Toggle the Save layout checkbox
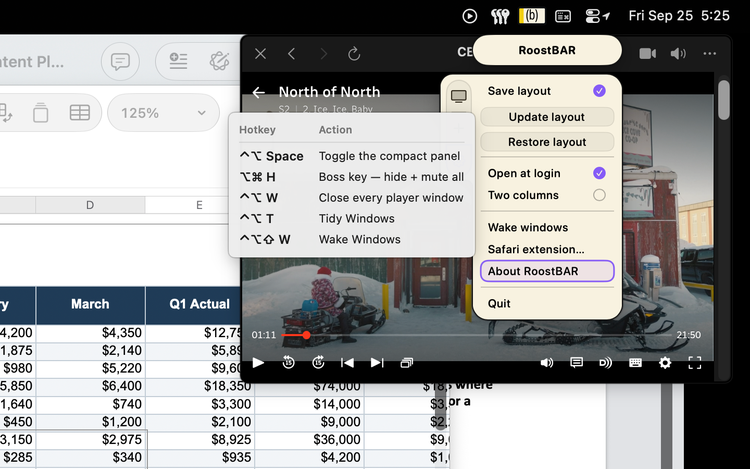This screenshot has height=469, width=750. tap(599, 91)
